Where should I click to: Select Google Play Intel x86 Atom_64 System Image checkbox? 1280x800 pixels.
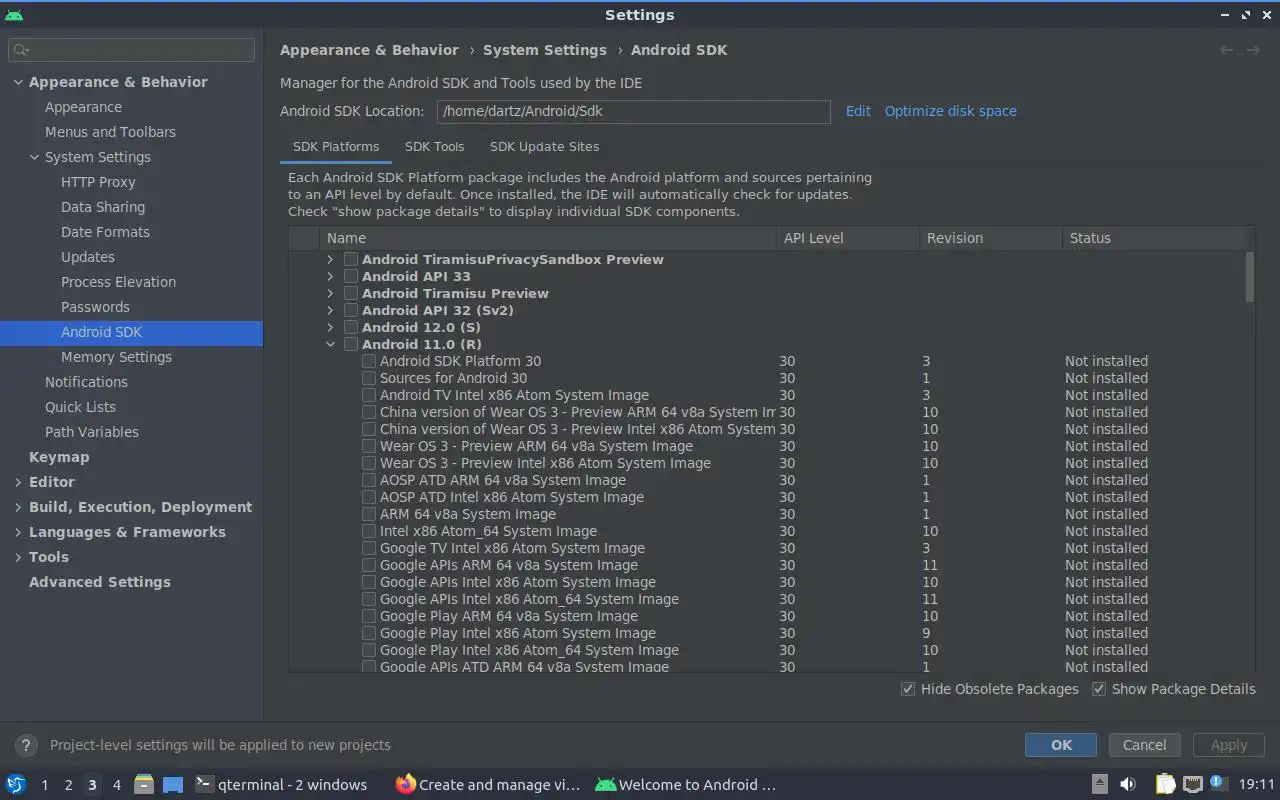click(x=369, y=650)
